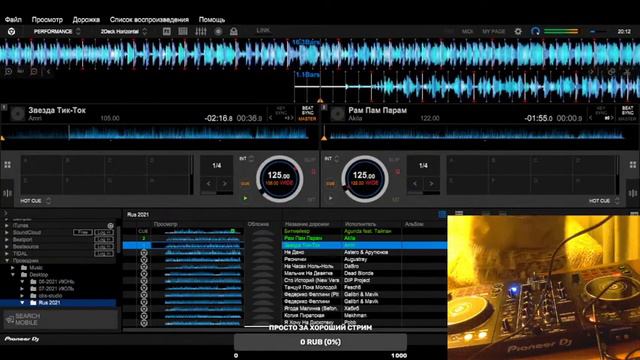
Task: Toggle BEAT SYNC on Рам Пам Парам deck
Action: [627, 111]
